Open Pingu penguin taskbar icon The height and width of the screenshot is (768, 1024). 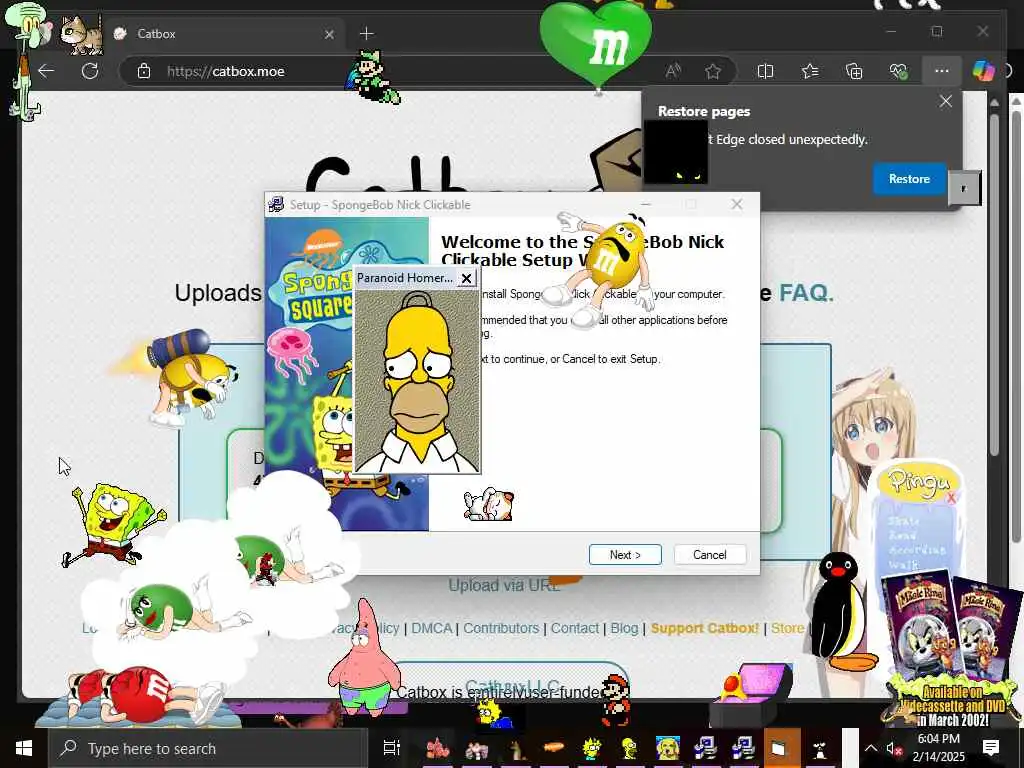[820, 748]
